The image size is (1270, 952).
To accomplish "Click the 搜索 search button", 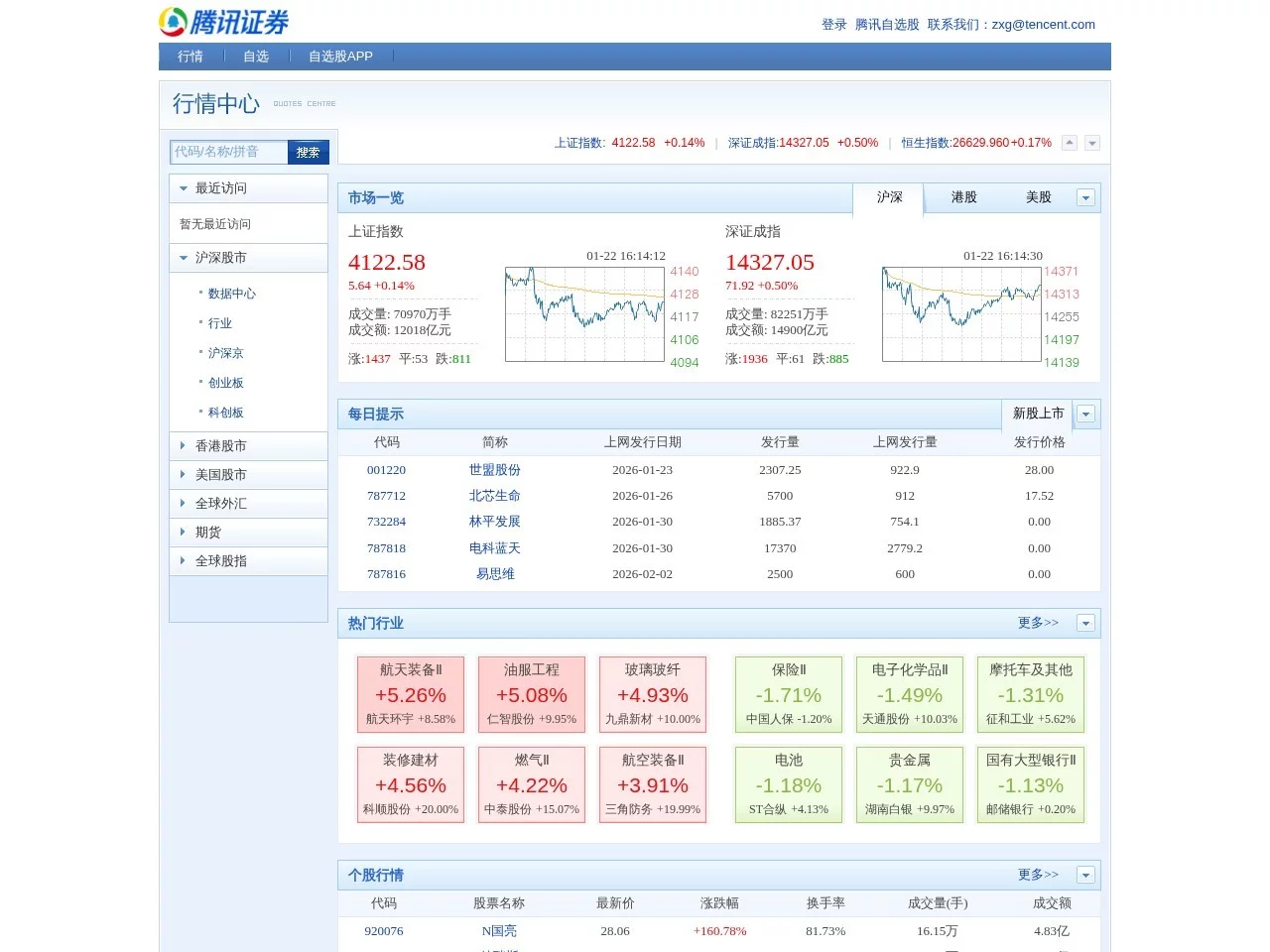I will [308, 152].
